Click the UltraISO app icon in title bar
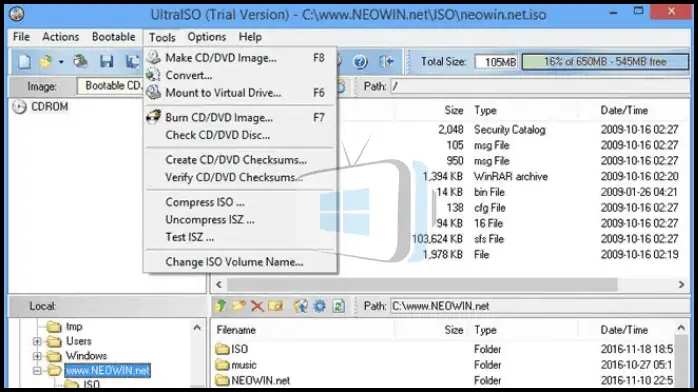The image size is (698, 392). click(x=16, y=14)
